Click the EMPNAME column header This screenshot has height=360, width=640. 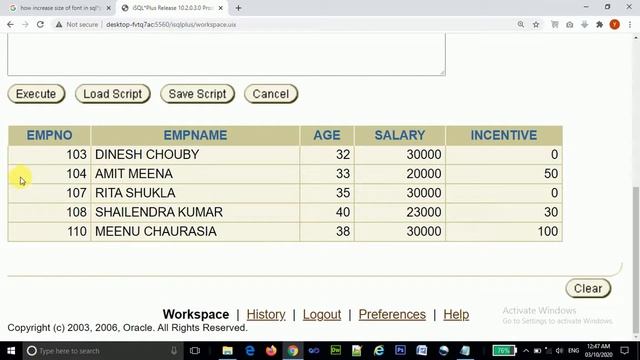click(x=196, y=136)
